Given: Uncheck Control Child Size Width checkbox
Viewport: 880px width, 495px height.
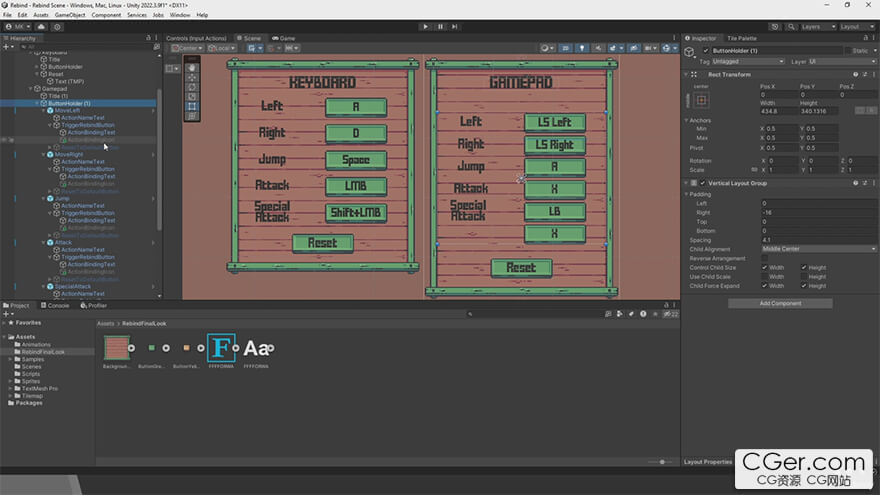Looking at the screenshot, I should [x=765, y=267].
